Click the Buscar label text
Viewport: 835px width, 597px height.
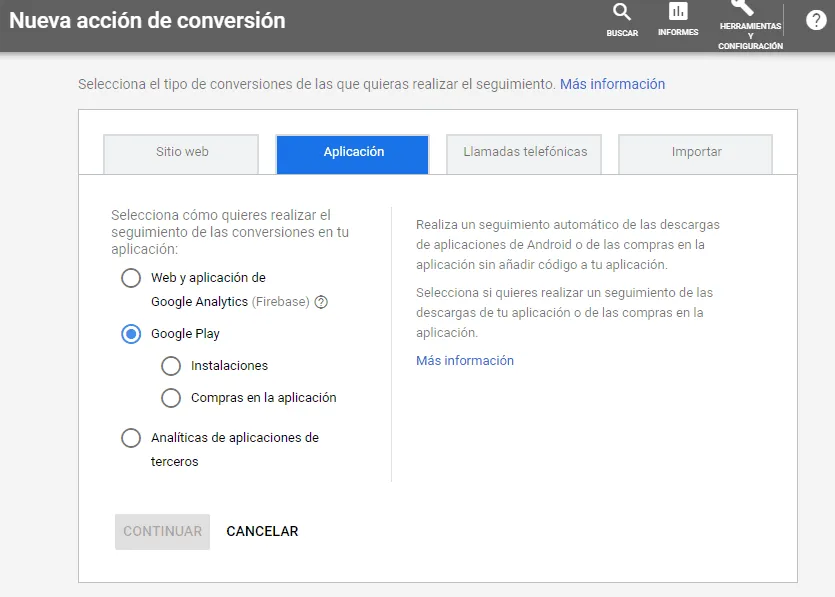tap(622, 33)
